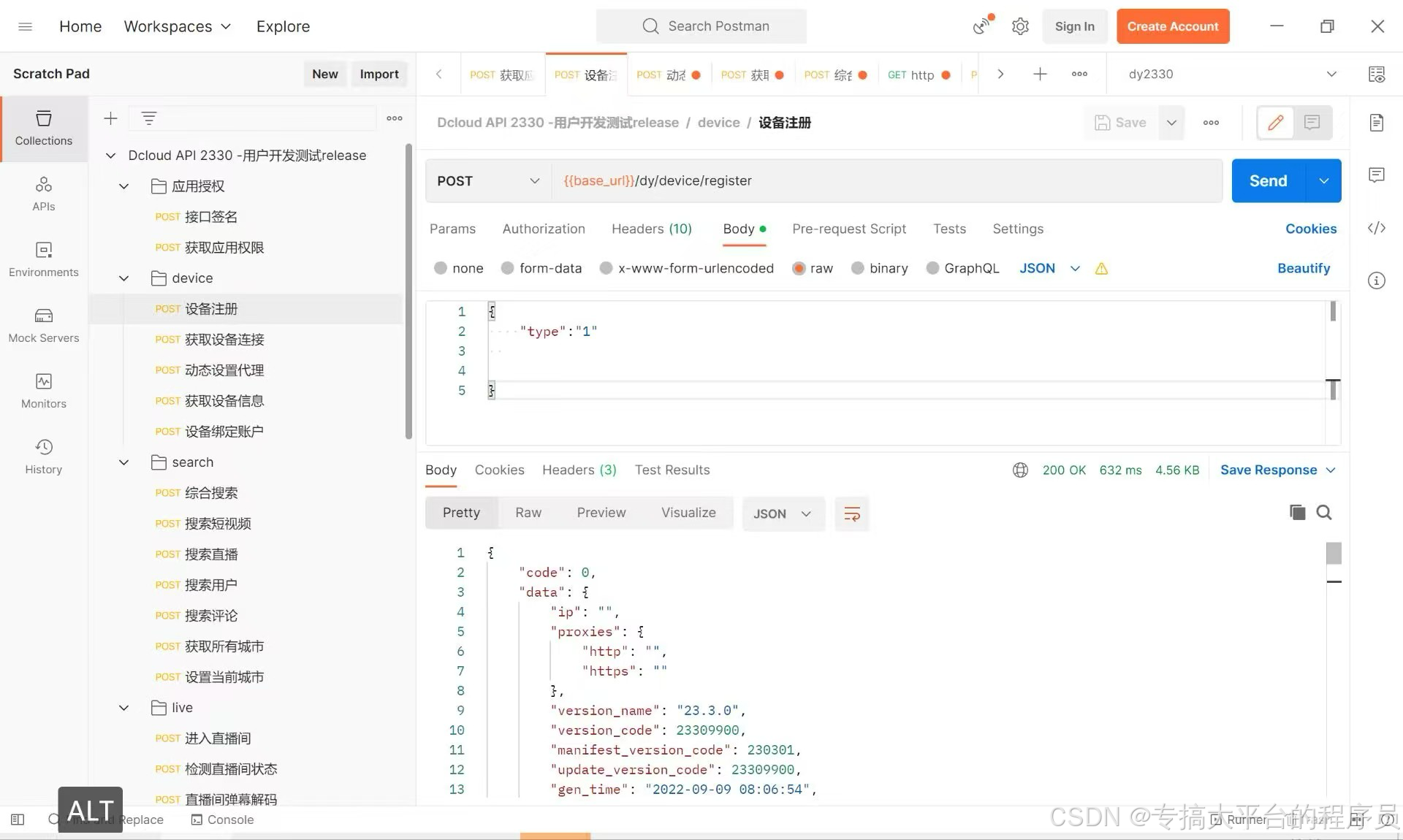Select the form-data body type
The width and height of the screenshot is (1403, 840).
click(x=508, y=268)
